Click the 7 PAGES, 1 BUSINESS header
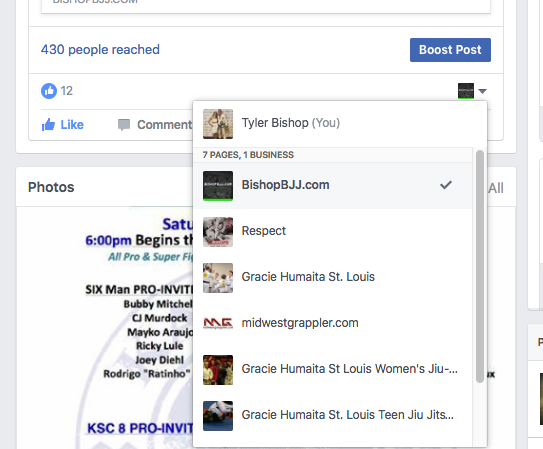 [x=248, y=155]
